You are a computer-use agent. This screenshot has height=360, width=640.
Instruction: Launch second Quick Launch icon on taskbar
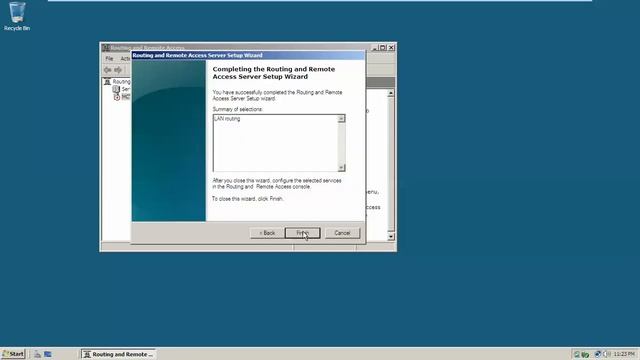48,354
